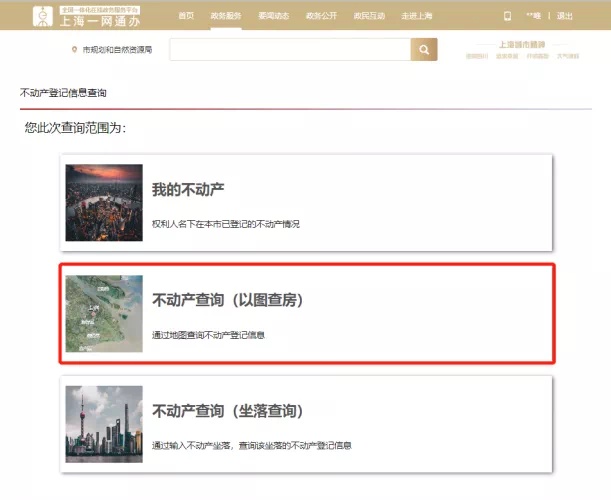Click the city skyline thumbnail for 我的不动产
This screenshot has width=611, height=501.
pos(104,203)
